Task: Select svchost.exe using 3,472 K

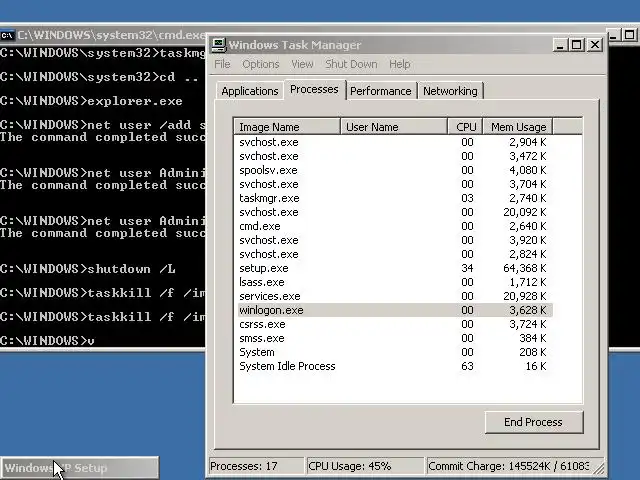Action: pyautogui.click(x=395, y=156)
